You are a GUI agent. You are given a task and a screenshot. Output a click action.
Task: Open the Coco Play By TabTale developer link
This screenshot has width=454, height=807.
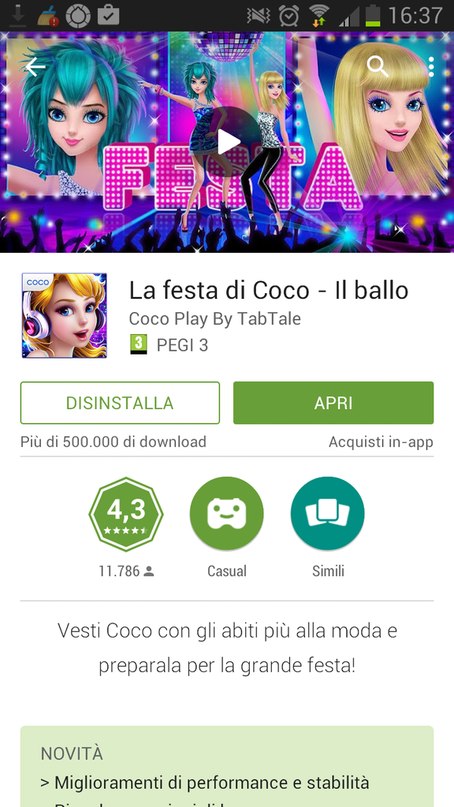point(215,319)
